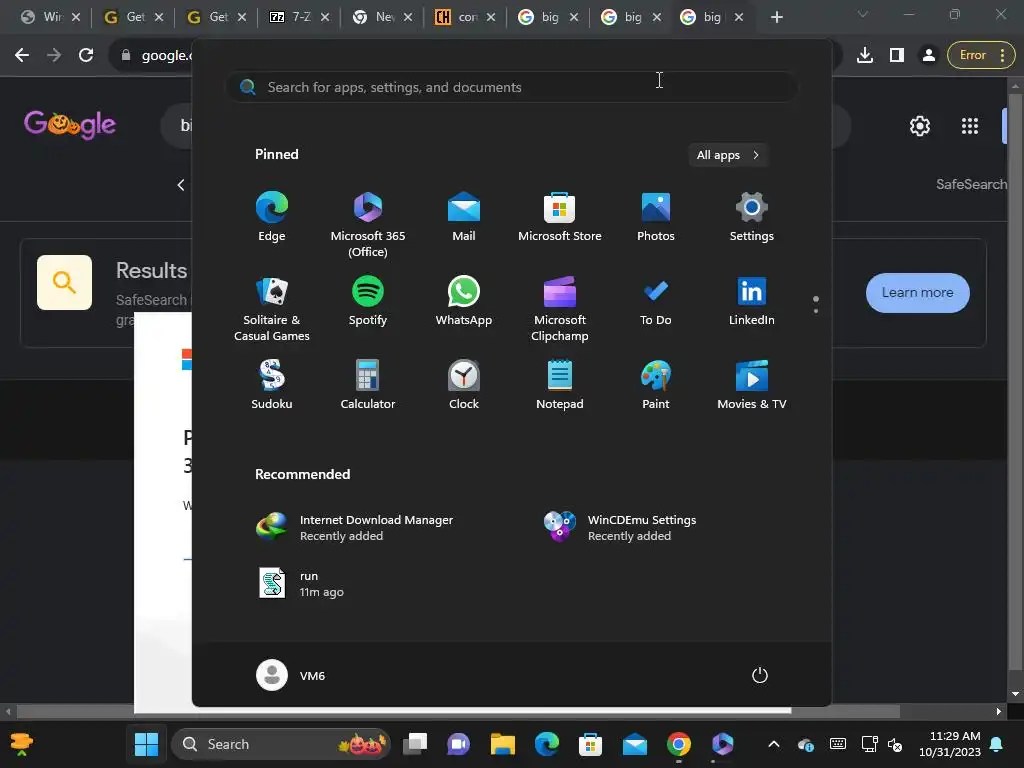Open the Mail pinned app

point(464,217)
